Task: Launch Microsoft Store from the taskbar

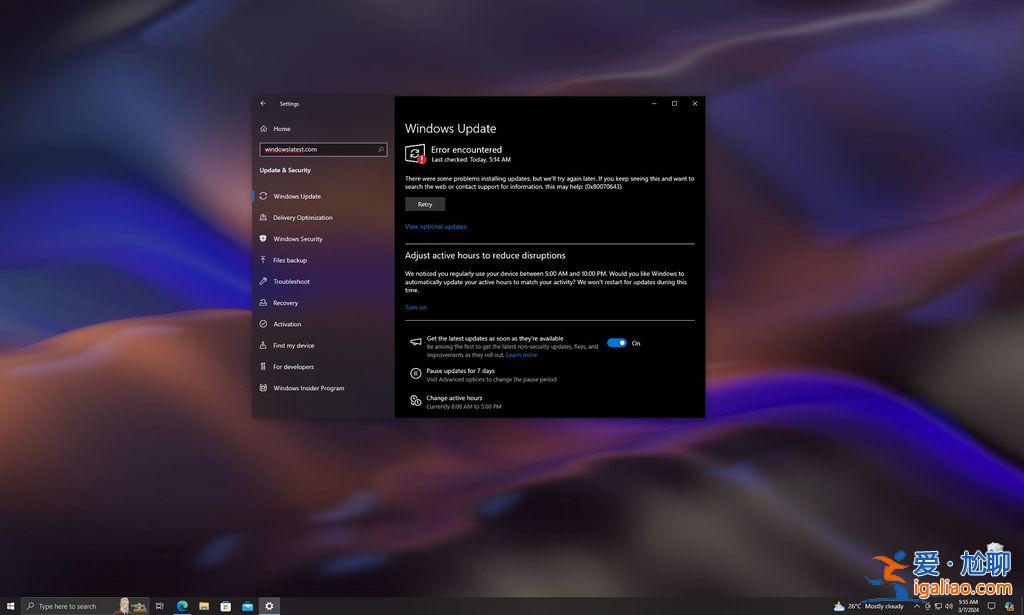Action: tap(226, 606)
